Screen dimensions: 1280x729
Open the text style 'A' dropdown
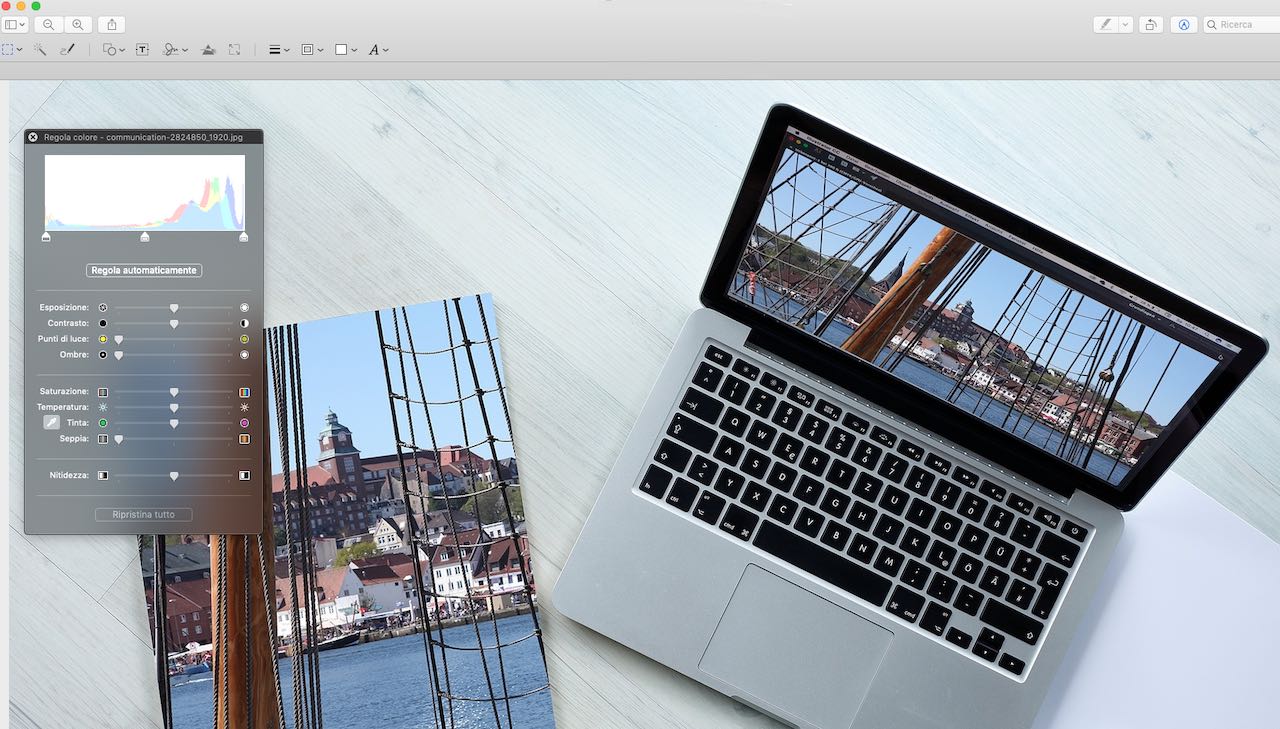(377, 49)
